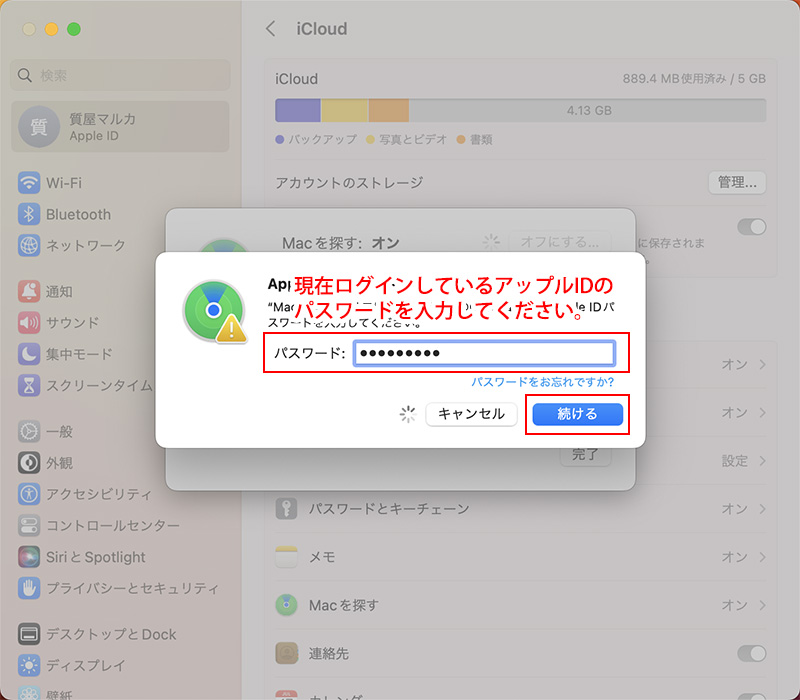Click the プライバシーとセキュリティ hand icon
800x700 pixels.
[x=29, y=588]
